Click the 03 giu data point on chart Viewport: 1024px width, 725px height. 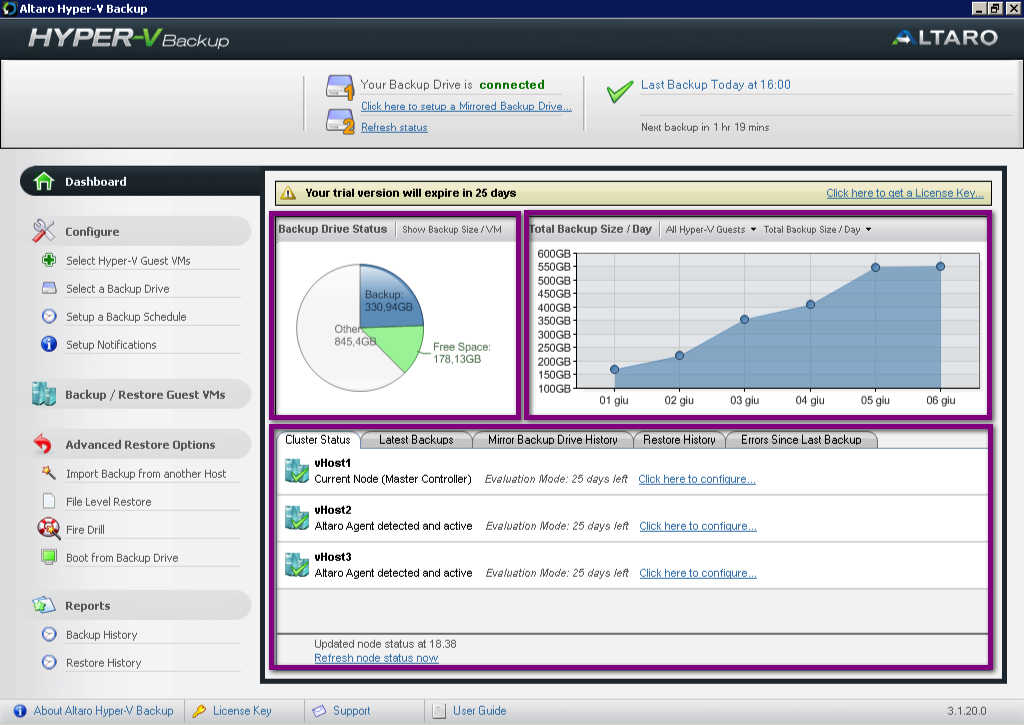point(744,319)
